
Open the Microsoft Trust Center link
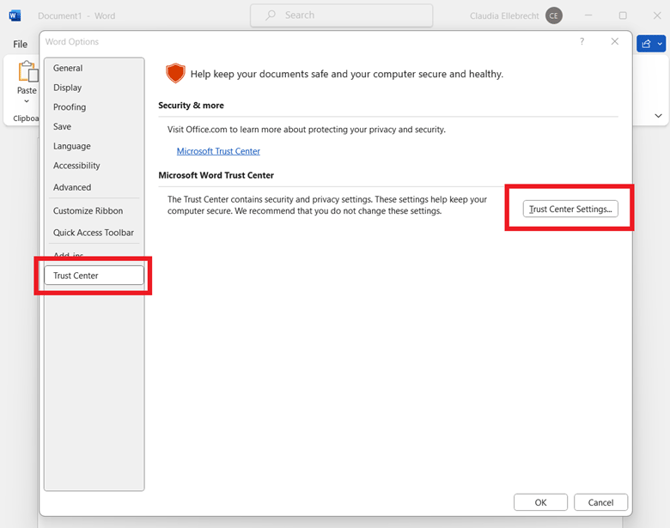(x=218, y=151)
